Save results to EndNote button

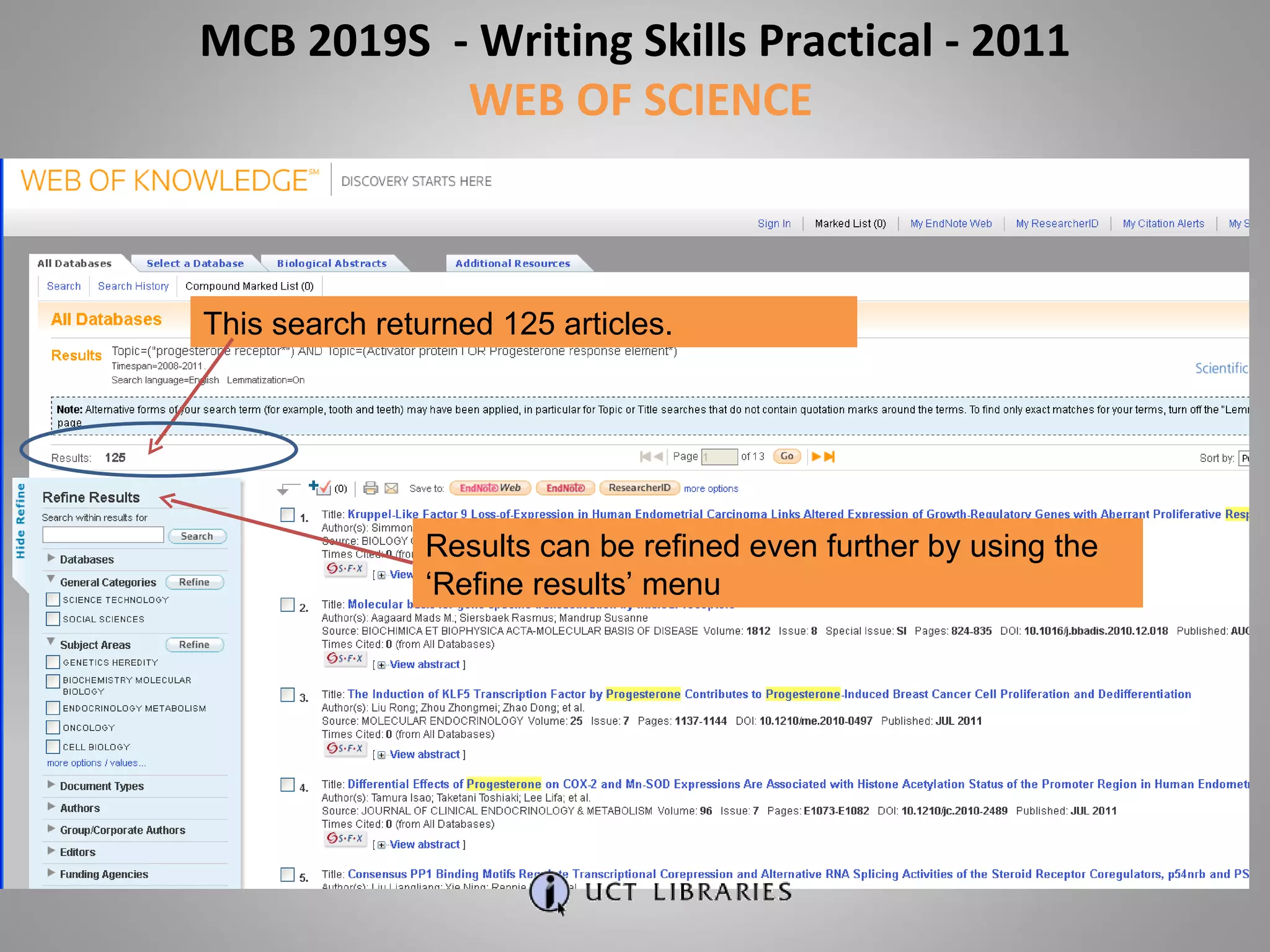tap(566, 488)
